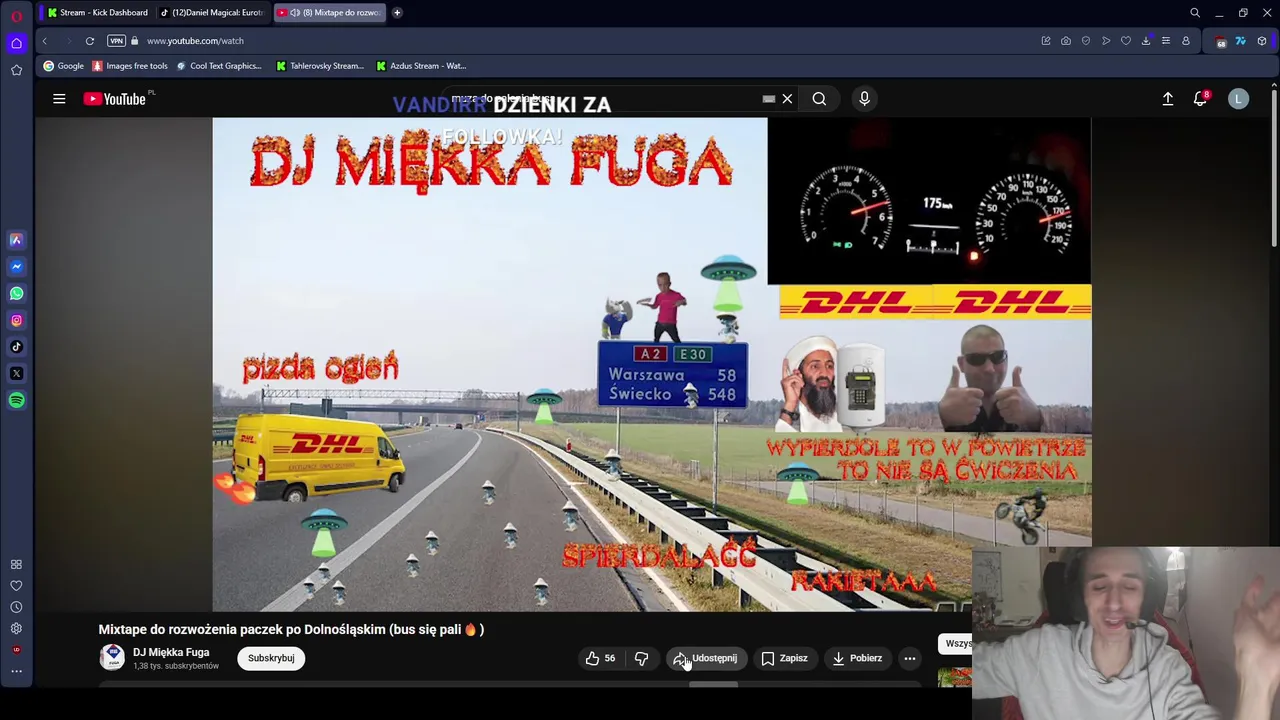The height and width of the screenshot is (720, 1280).
Task: Open TikTok from the sidebar
Action: click(x=16, y=347)
